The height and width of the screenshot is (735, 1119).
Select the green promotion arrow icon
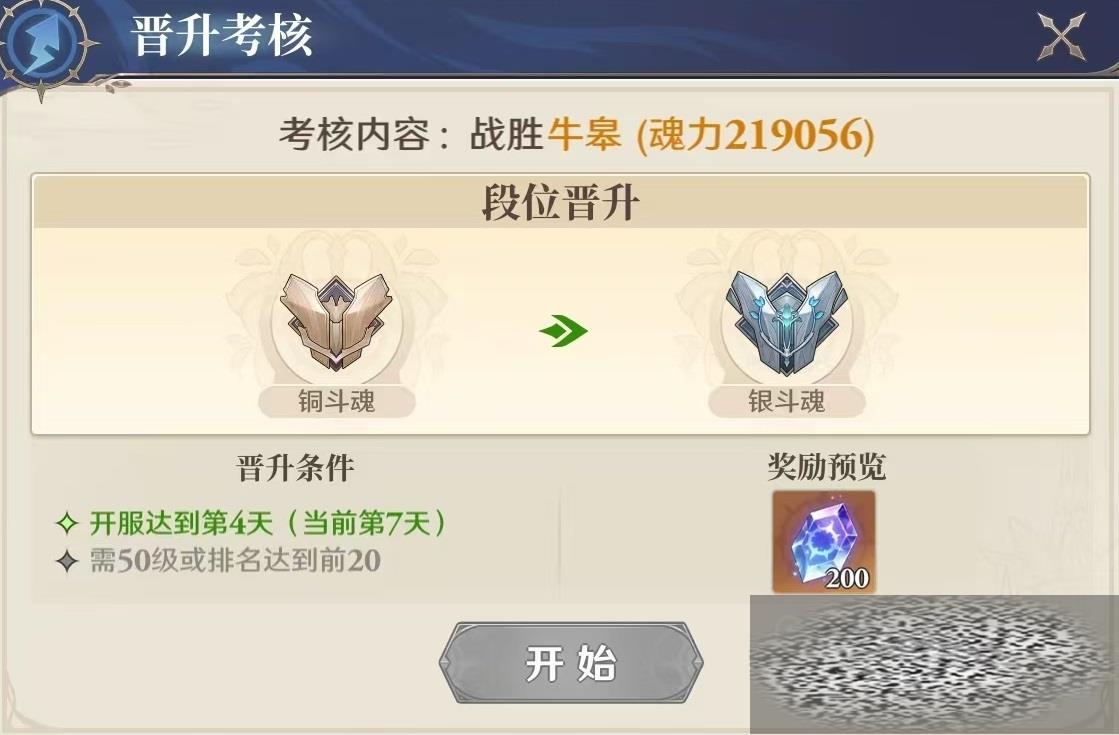[x=563, y=330]
